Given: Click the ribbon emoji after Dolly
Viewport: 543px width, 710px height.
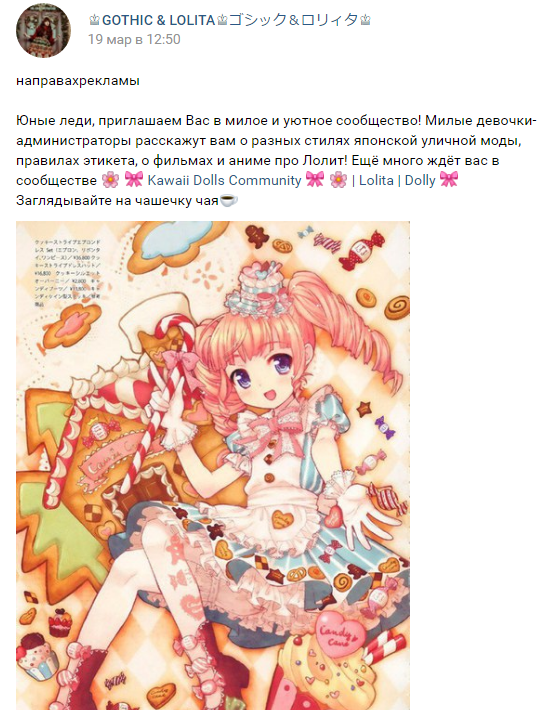Looking at the screenshot, I should pos(449,180).
